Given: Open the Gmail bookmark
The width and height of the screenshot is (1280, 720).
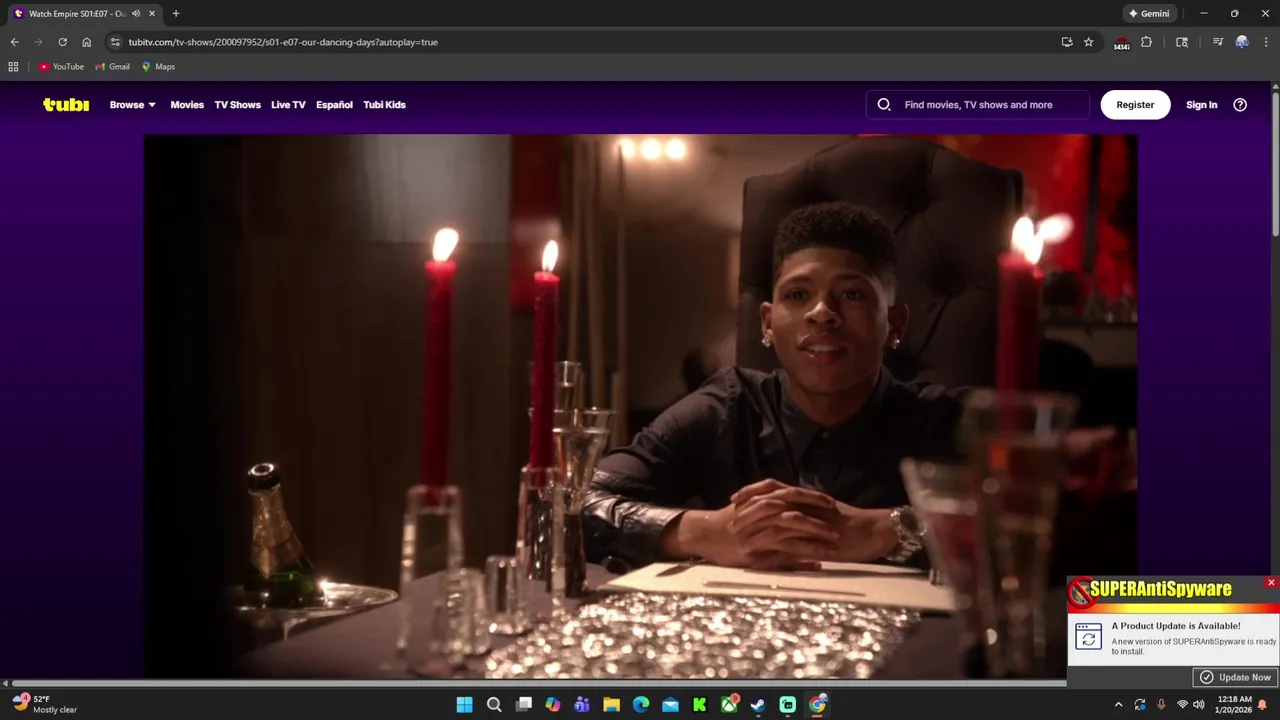Looking at the screenshot, I should pyautogui.click(x=112, y=67).
